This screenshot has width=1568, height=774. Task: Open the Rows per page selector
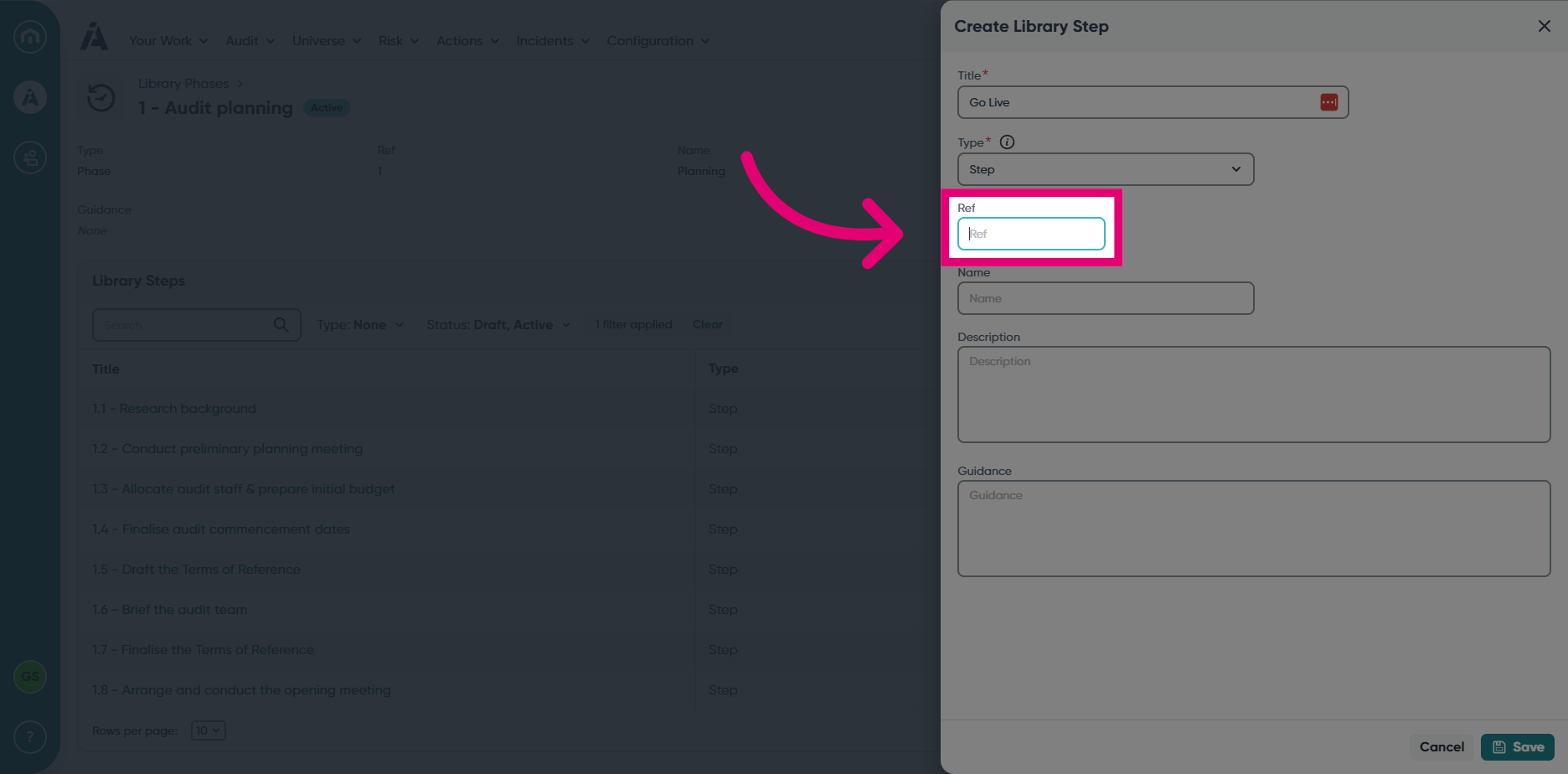208,730
